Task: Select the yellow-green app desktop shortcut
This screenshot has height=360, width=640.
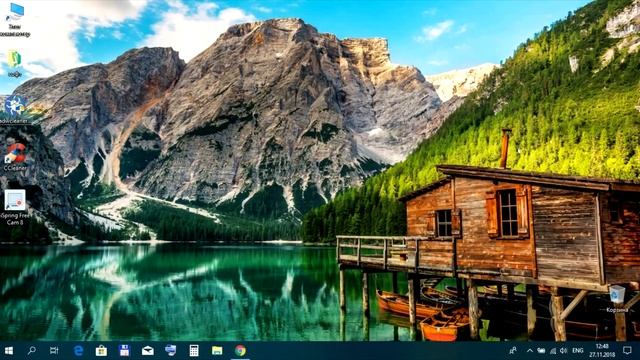Action: tap(15, 64)
